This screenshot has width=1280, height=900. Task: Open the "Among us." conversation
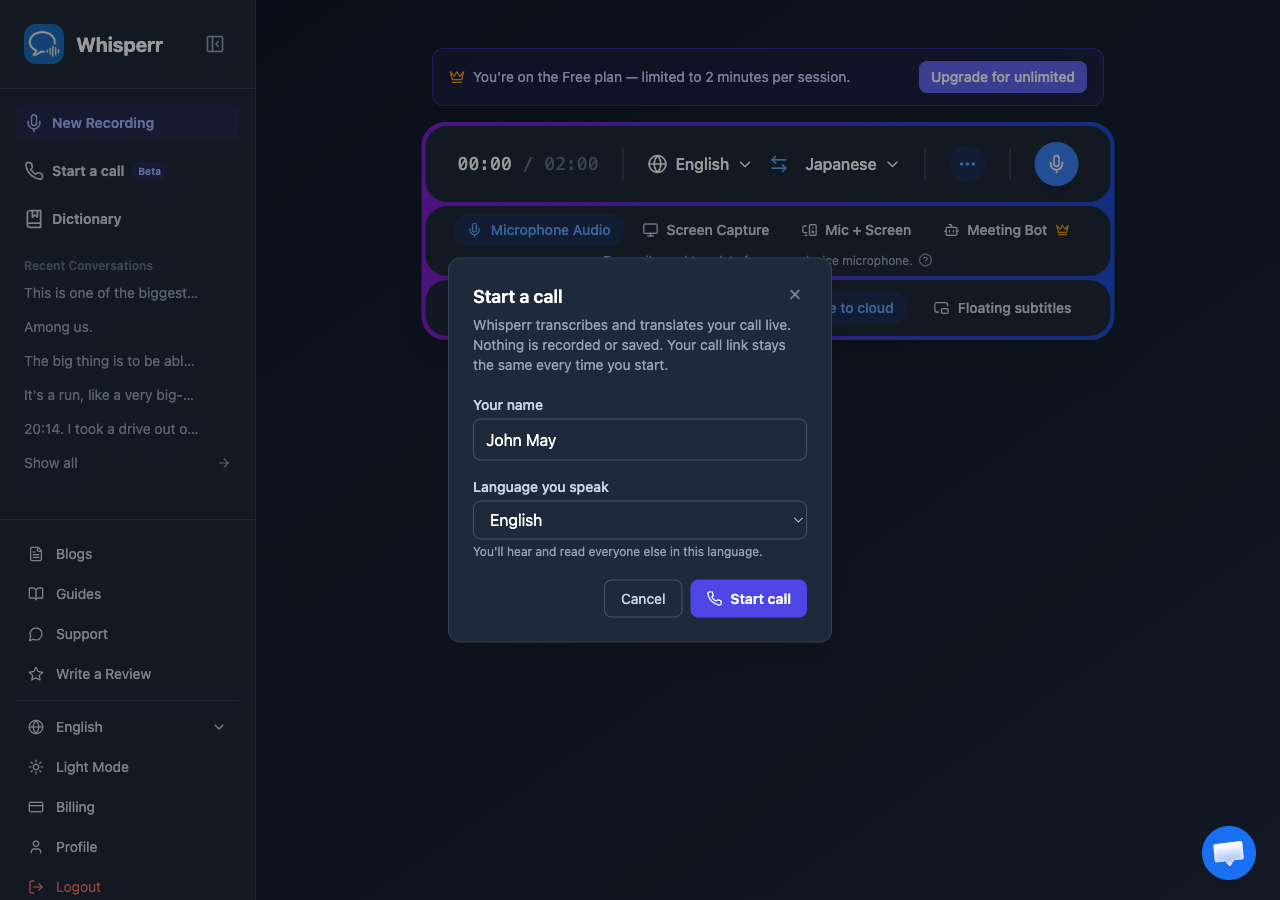(x=58, y=327)
